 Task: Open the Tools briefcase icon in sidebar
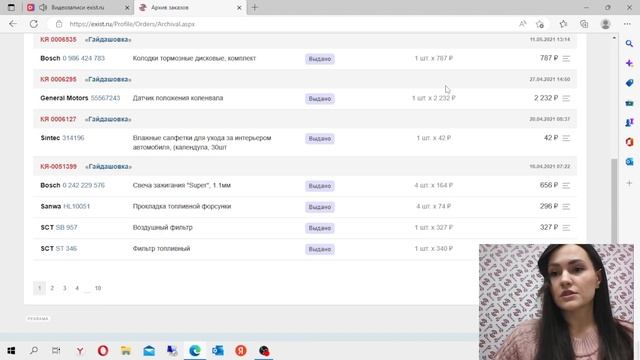pyautogui.click(x=629, y=103)
